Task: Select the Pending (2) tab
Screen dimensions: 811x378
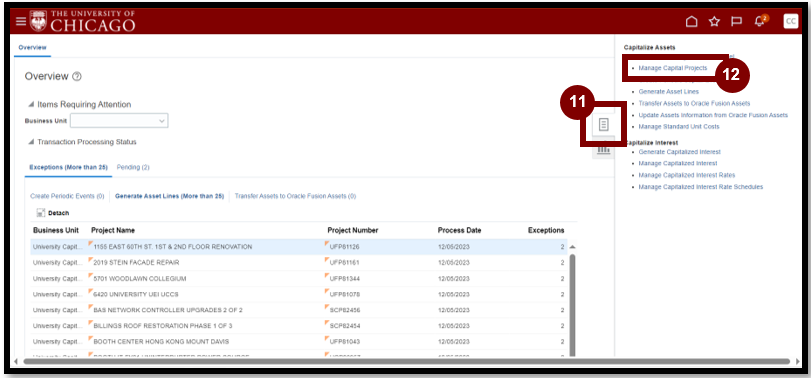Action: [133, 167]
